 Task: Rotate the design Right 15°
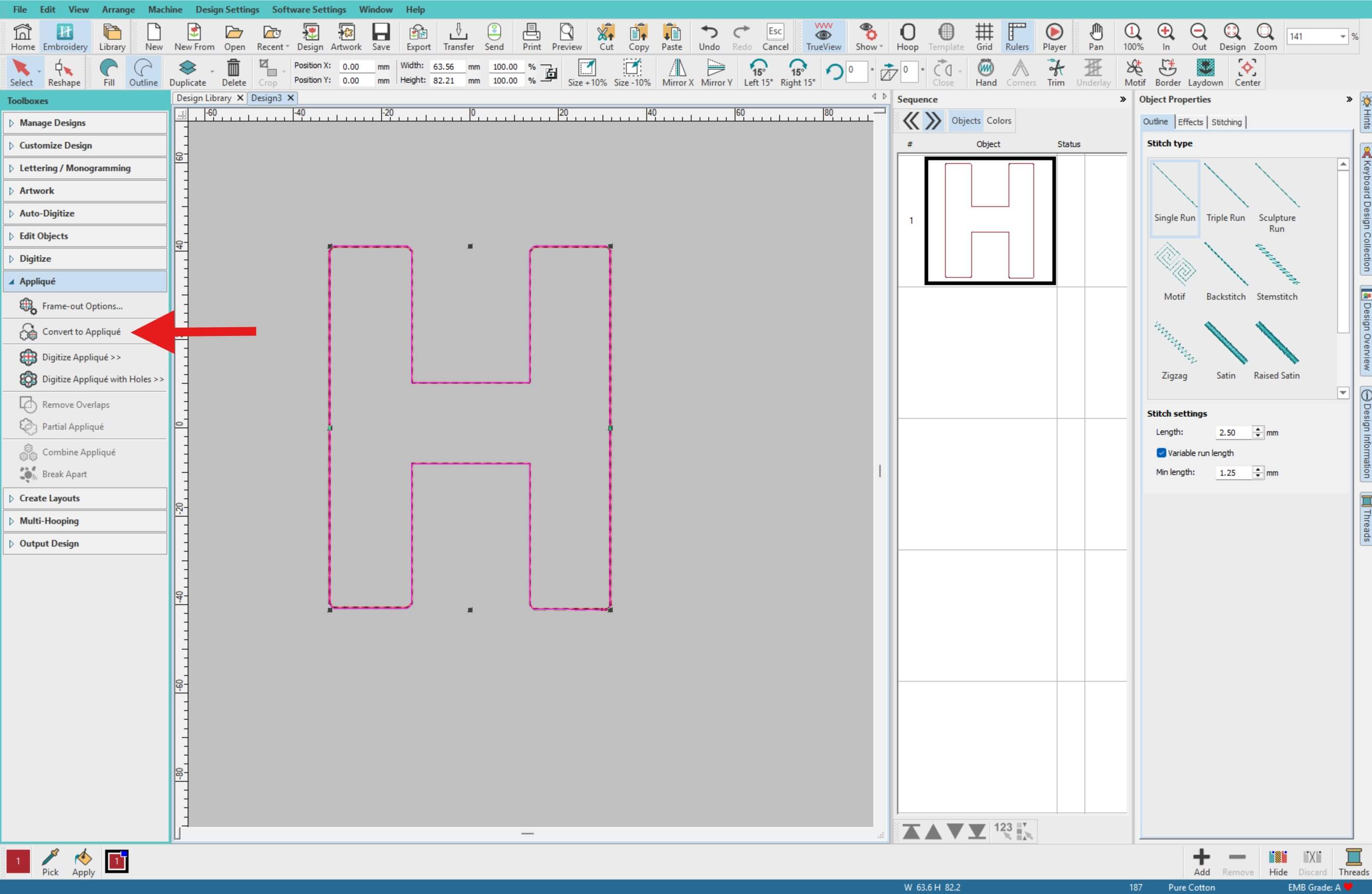pos(798,73)
